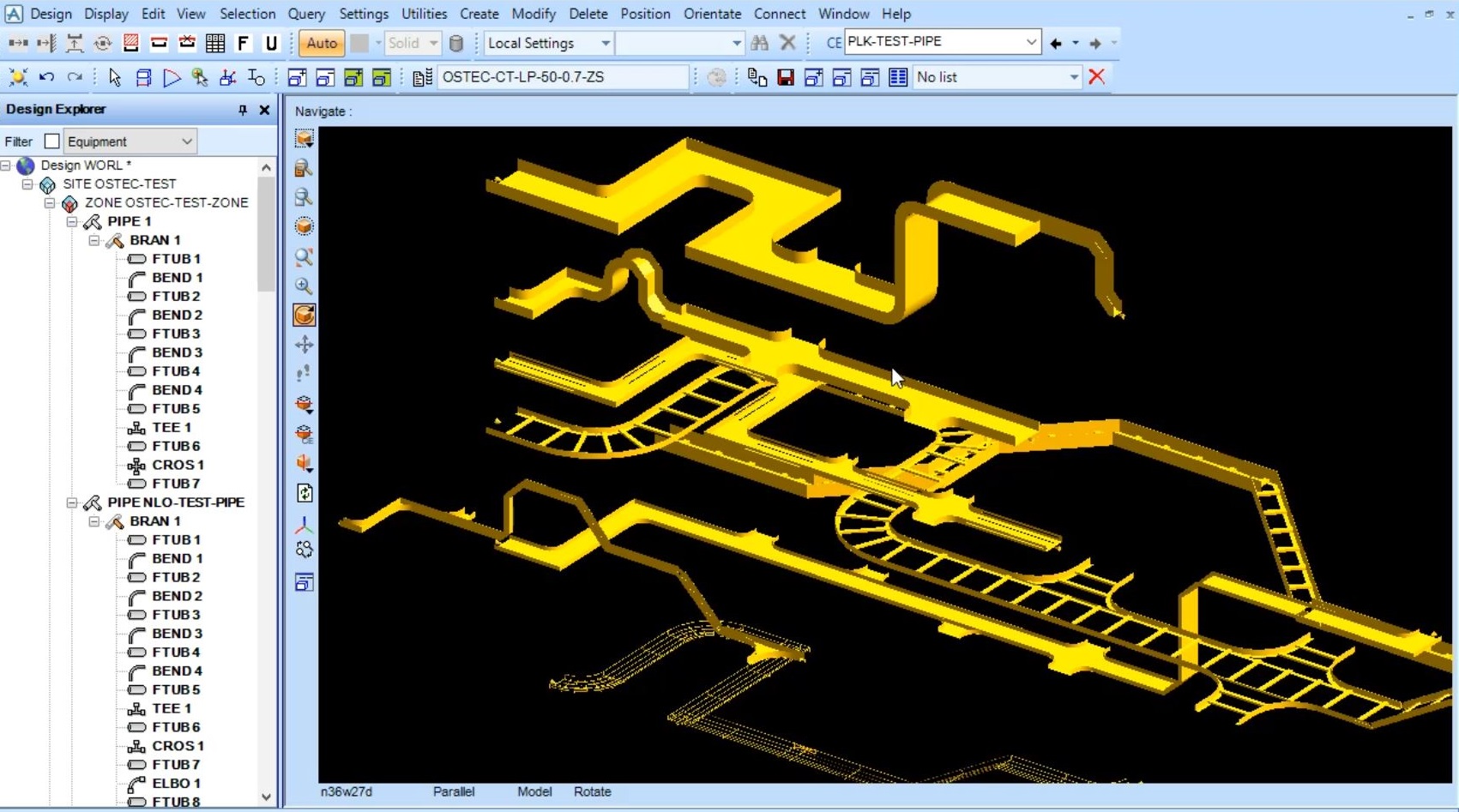This screenshot has height=812, width=1459.
Task: Click the Rotate label in status bar
Action: (x=592, y=791)
